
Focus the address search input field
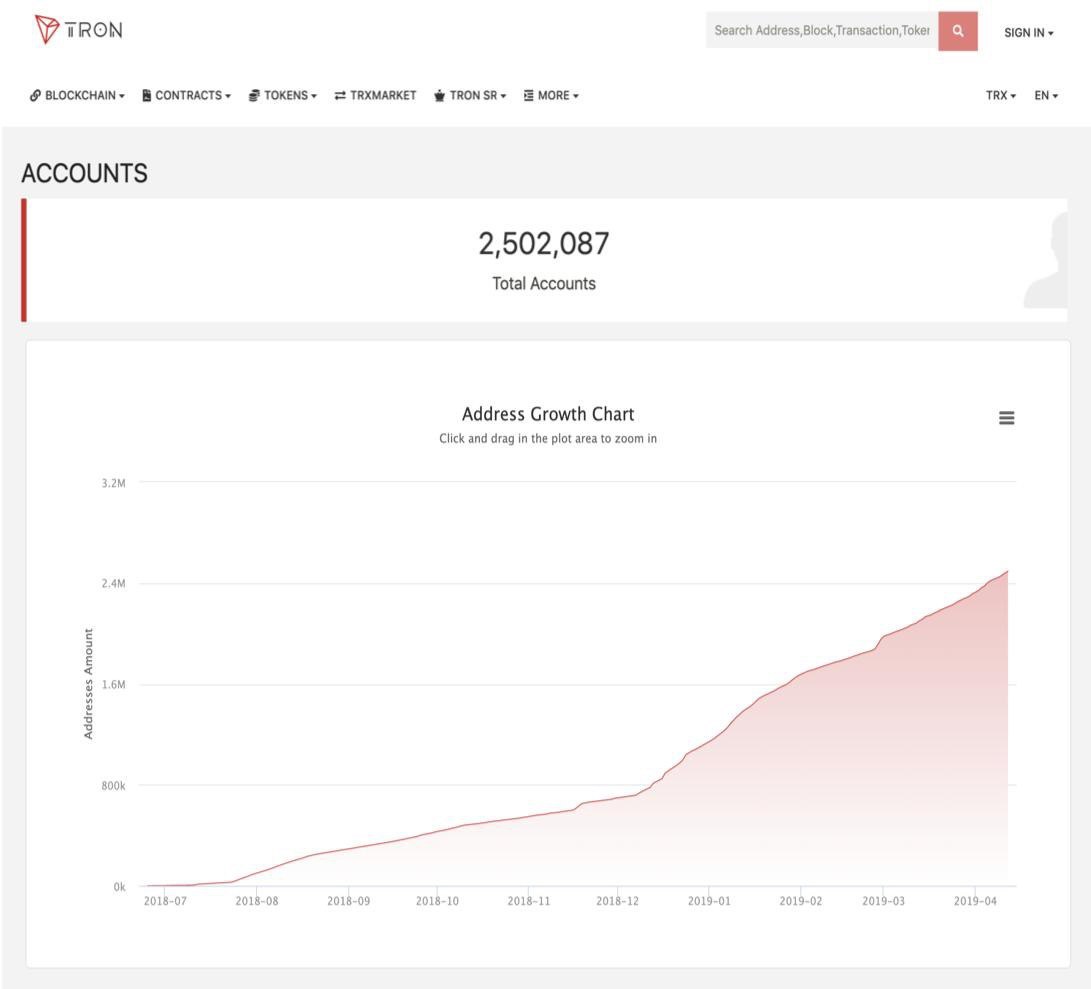pos(821,31)
